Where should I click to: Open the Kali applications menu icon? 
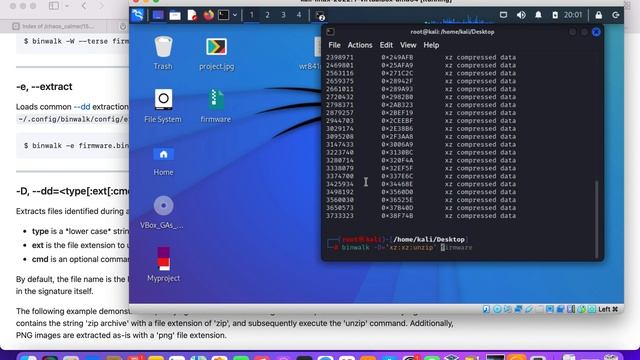click(x=138, y=16)
